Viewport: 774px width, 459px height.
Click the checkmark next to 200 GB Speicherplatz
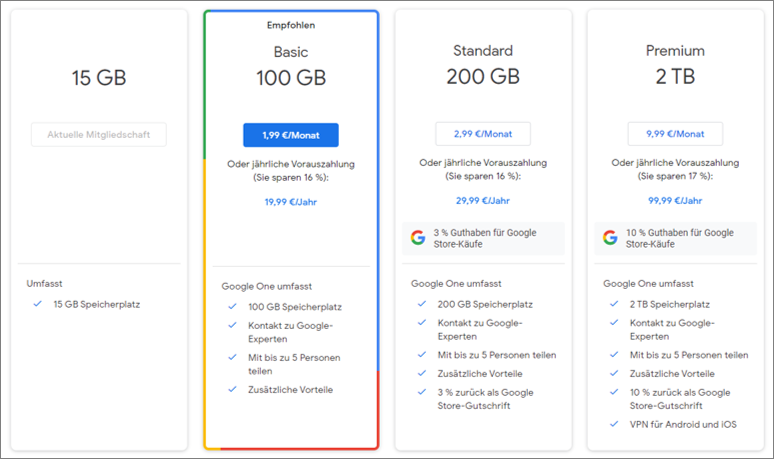(422, 304)
